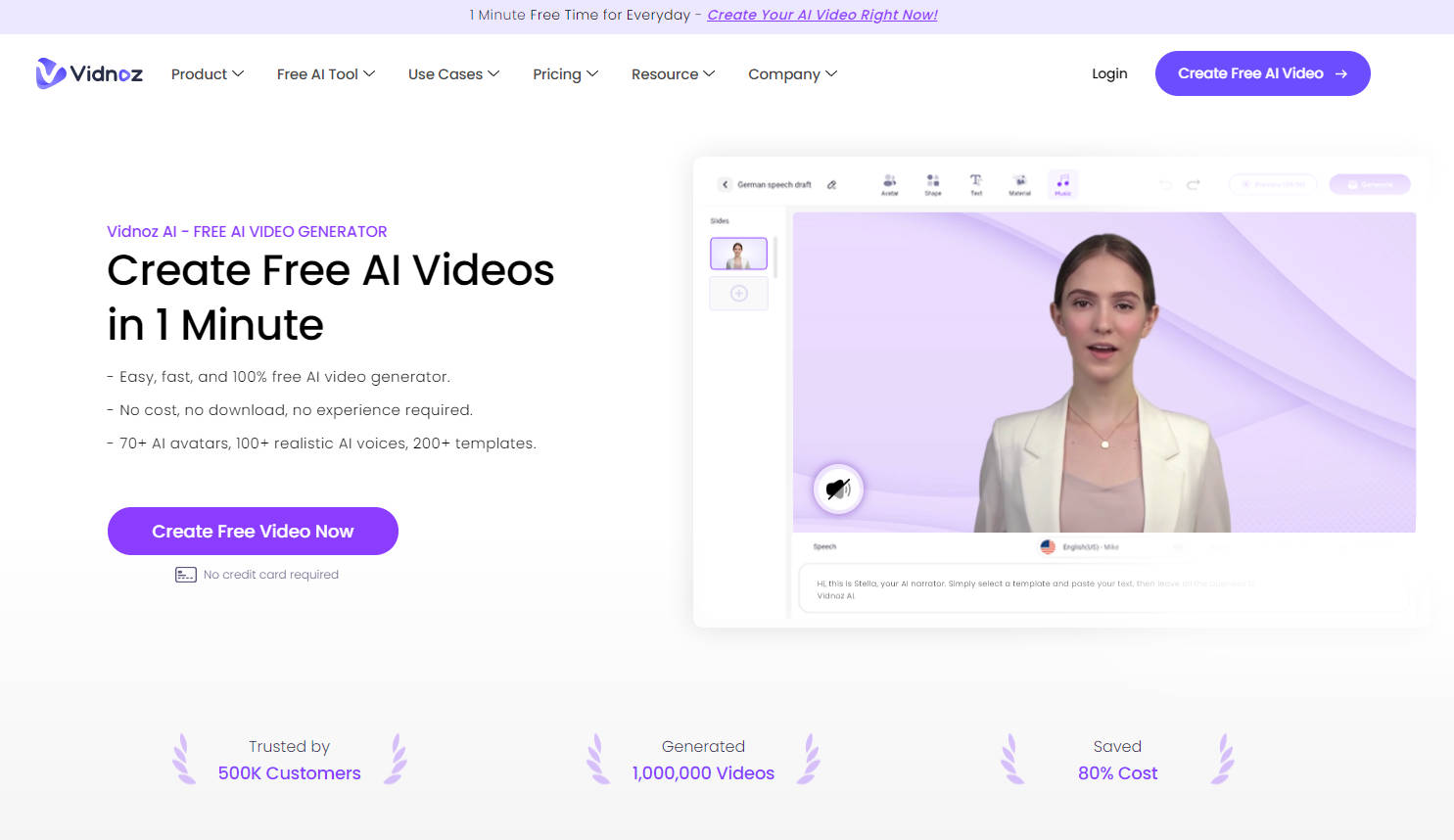Expand the Resource navigation dropdown
This screenshot has height=840, width=1454.
pyautogui.click(x=673, y=73)
